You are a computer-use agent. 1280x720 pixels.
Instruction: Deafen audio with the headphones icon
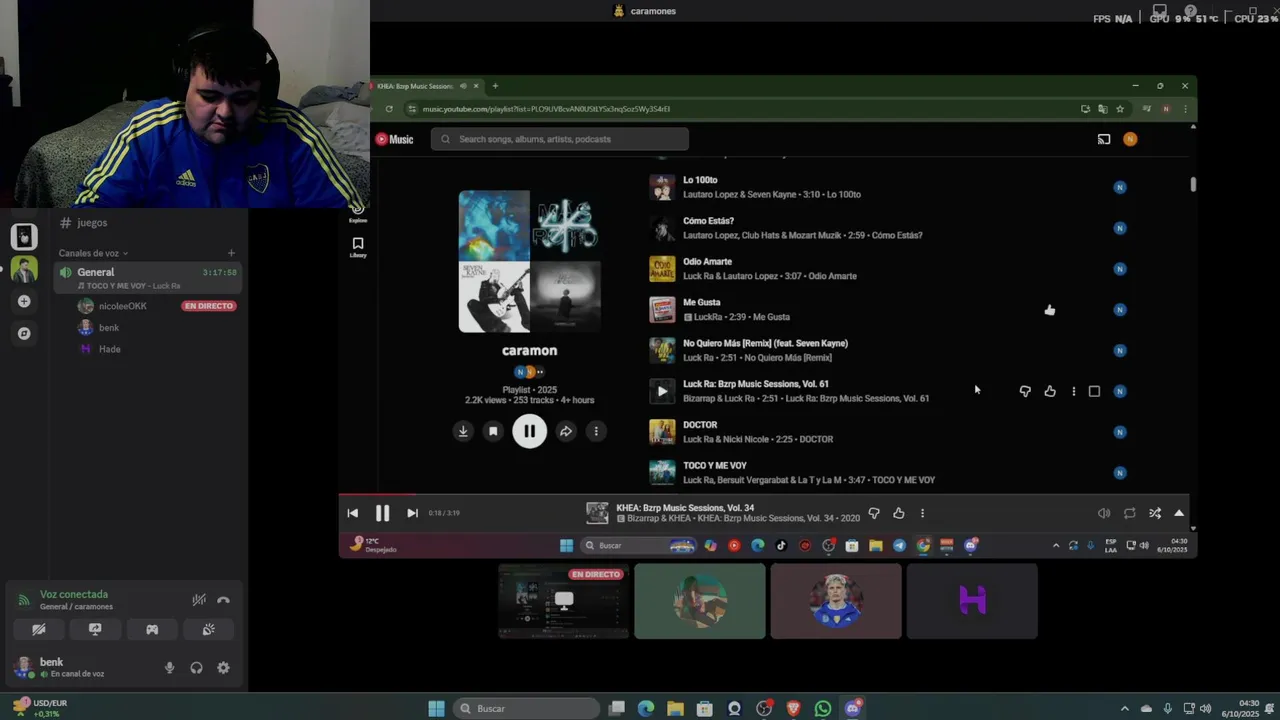click(x=196, y=668)
